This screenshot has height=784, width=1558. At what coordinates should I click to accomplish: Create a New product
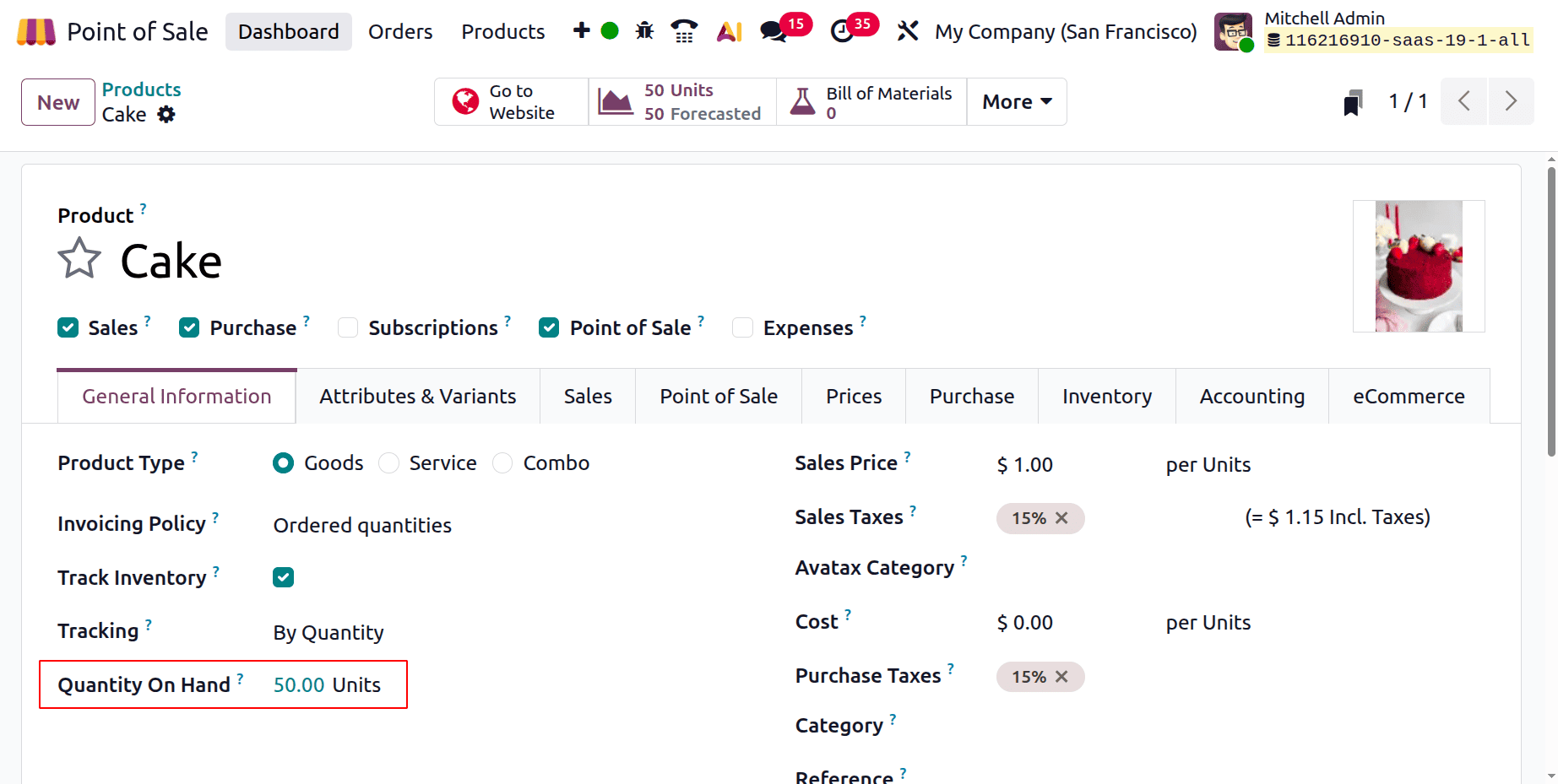click(58, 102)
